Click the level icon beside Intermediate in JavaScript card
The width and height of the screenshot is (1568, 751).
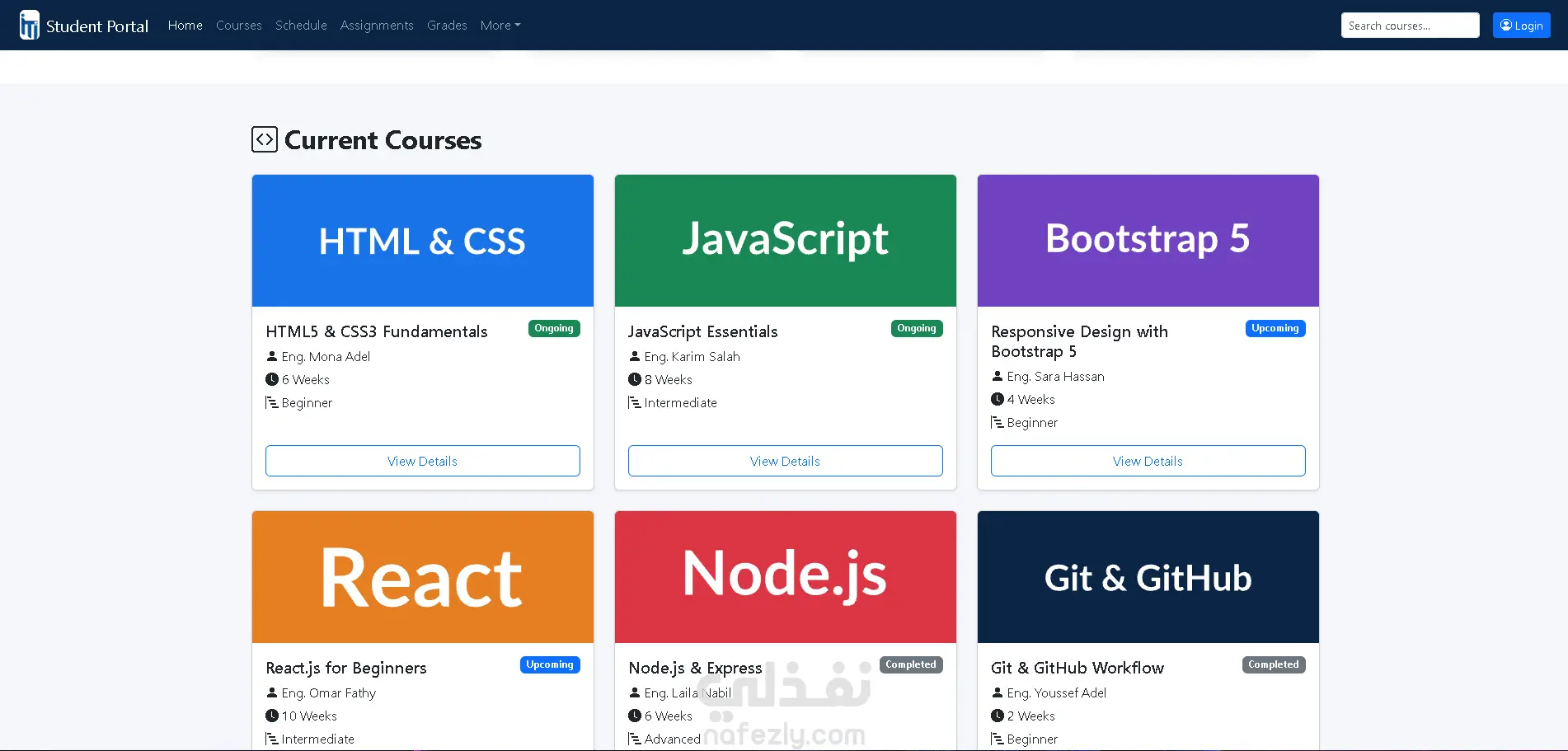coord(635,402)
